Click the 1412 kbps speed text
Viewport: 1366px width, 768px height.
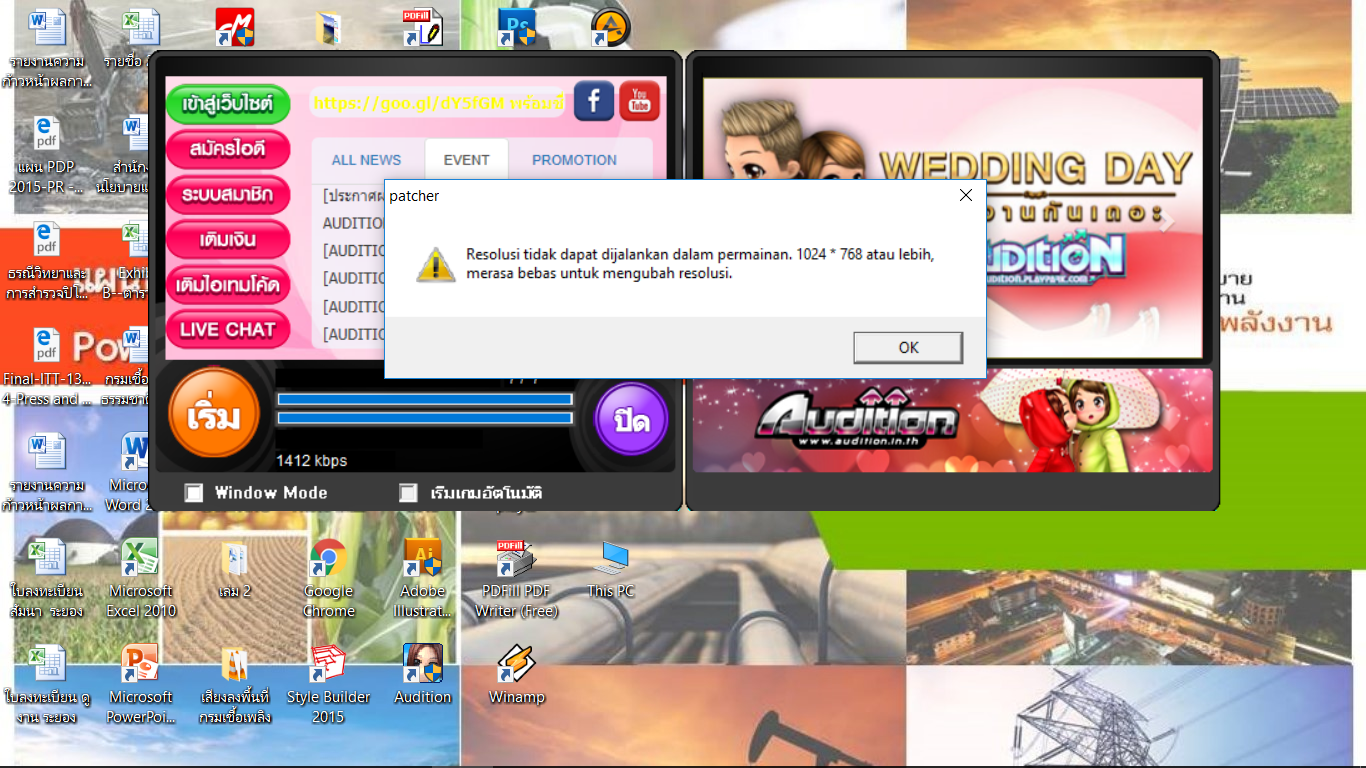tap(312, 461)
